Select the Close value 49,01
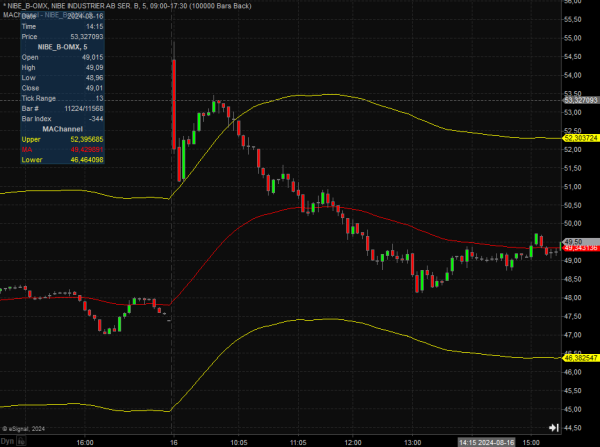The image size is (600, 447). coord(94,88)
